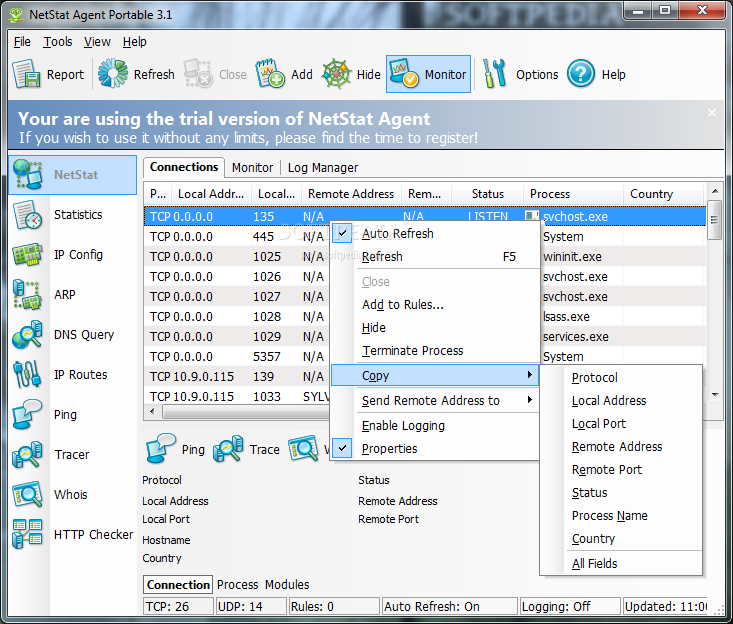Click the magnifier icon right of Trace

tap(303, 449)
